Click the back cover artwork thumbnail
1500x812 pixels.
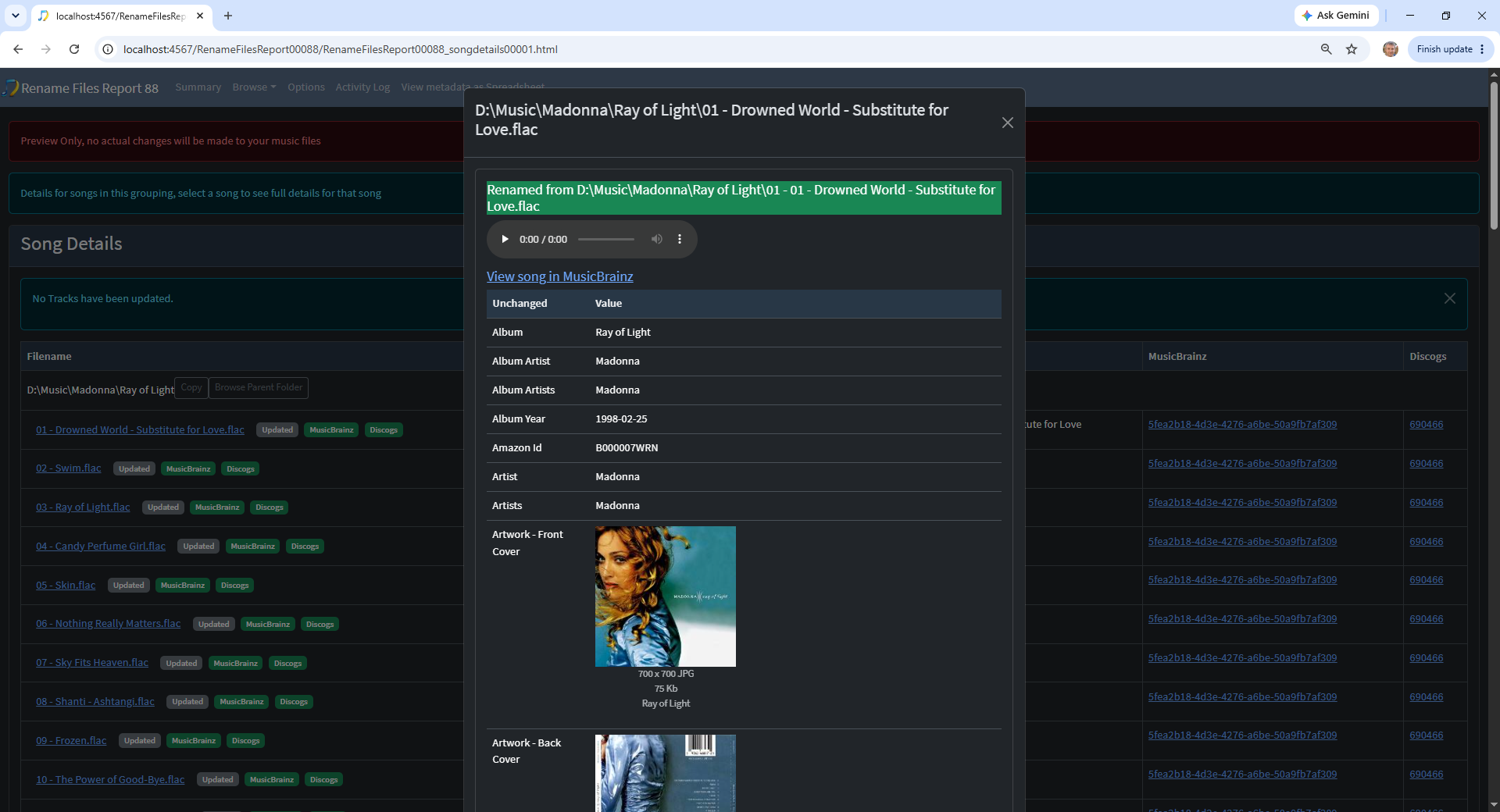(666, 773)
